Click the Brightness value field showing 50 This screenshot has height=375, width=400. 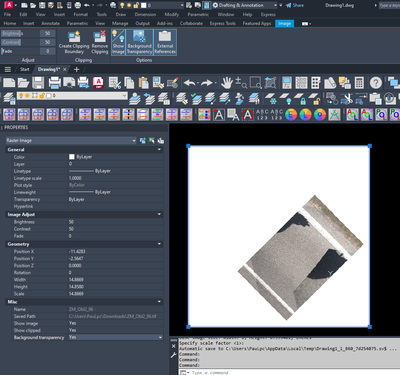coord(115,222)
